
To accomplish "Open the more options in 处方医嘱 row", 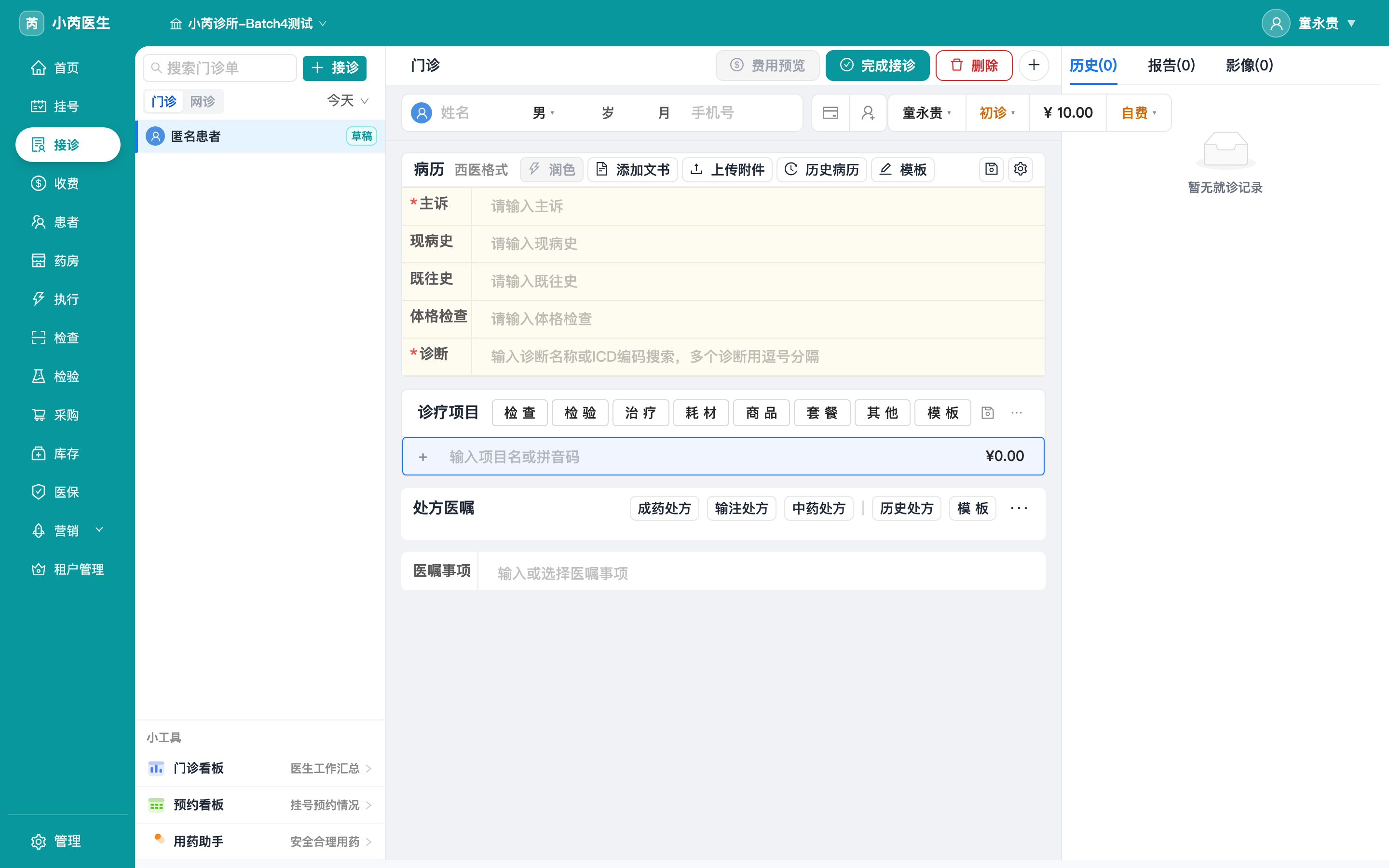I will pyautogui.click(x=1019, y=508).
